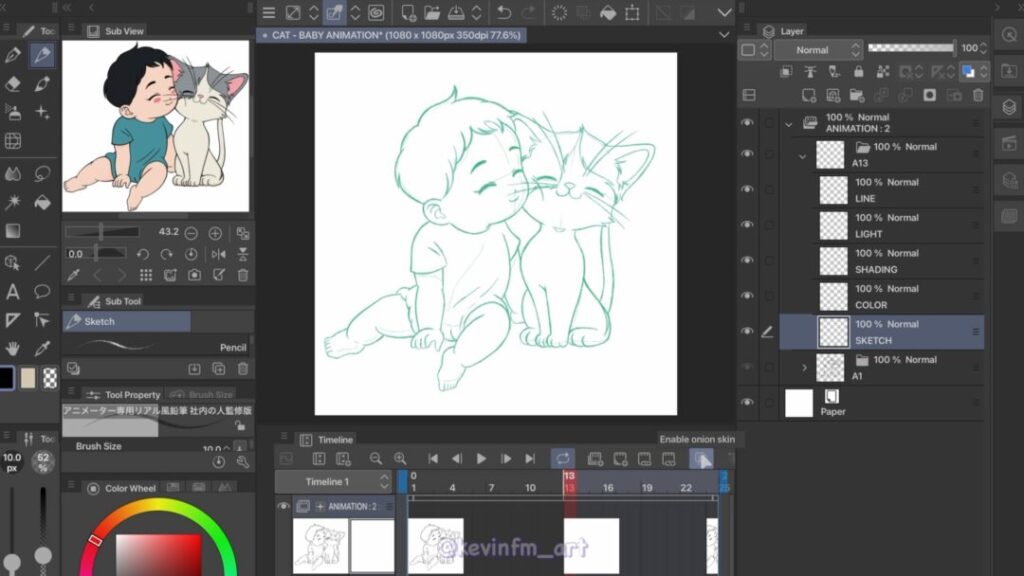Screen dimensions: 1024x576
Task: Expand the A1 folder
Action: pyautogui.click(x=803, y=367)
